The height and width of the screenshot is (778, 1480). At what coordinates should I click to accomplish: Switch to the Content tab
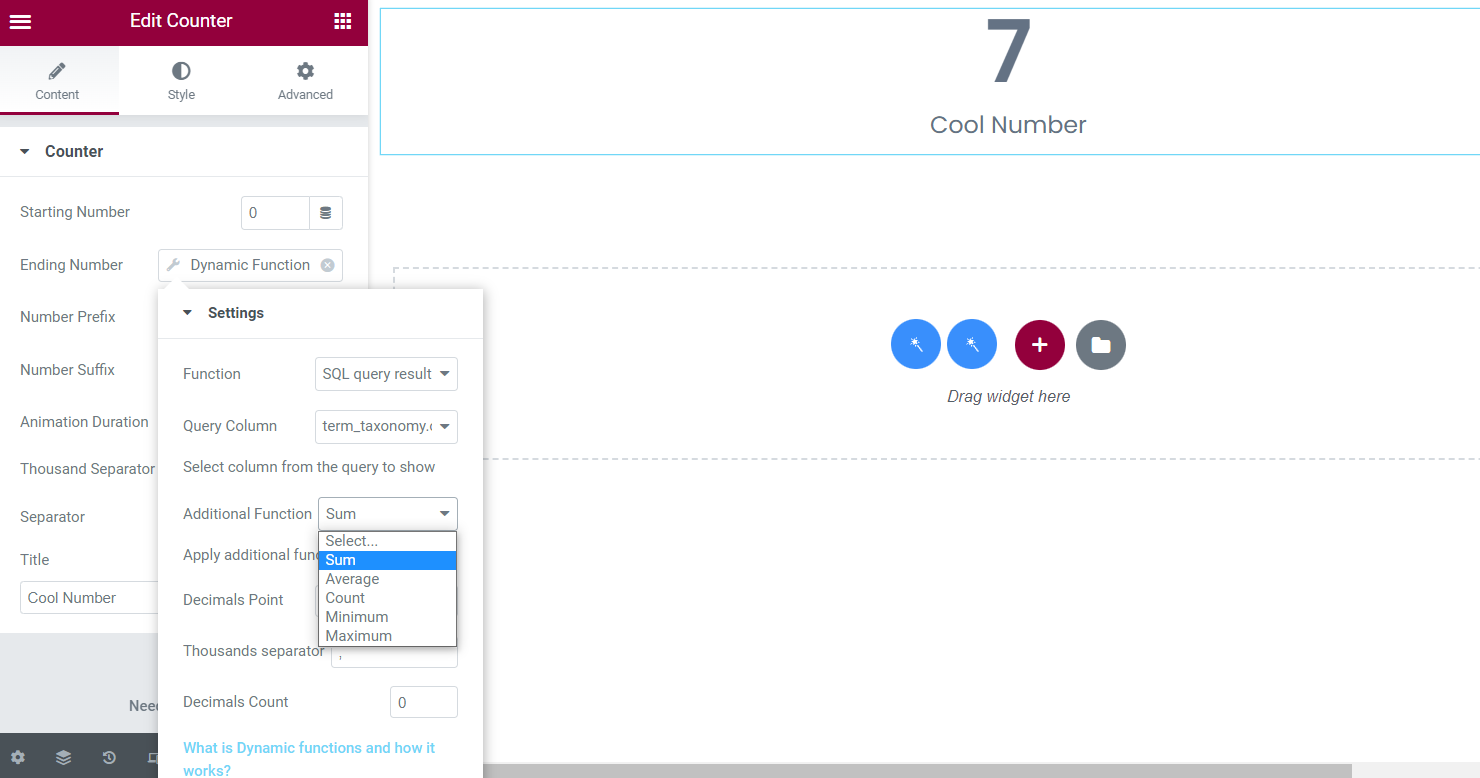click(x=58, y=80)
